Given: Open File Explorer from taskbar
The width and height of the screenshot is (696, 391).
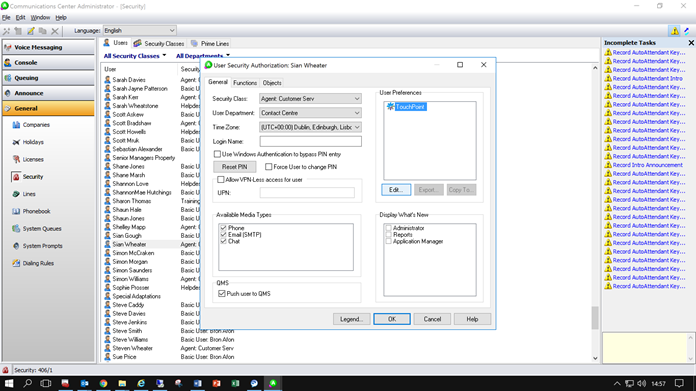Looking at the screenshot, I should 122,383.
